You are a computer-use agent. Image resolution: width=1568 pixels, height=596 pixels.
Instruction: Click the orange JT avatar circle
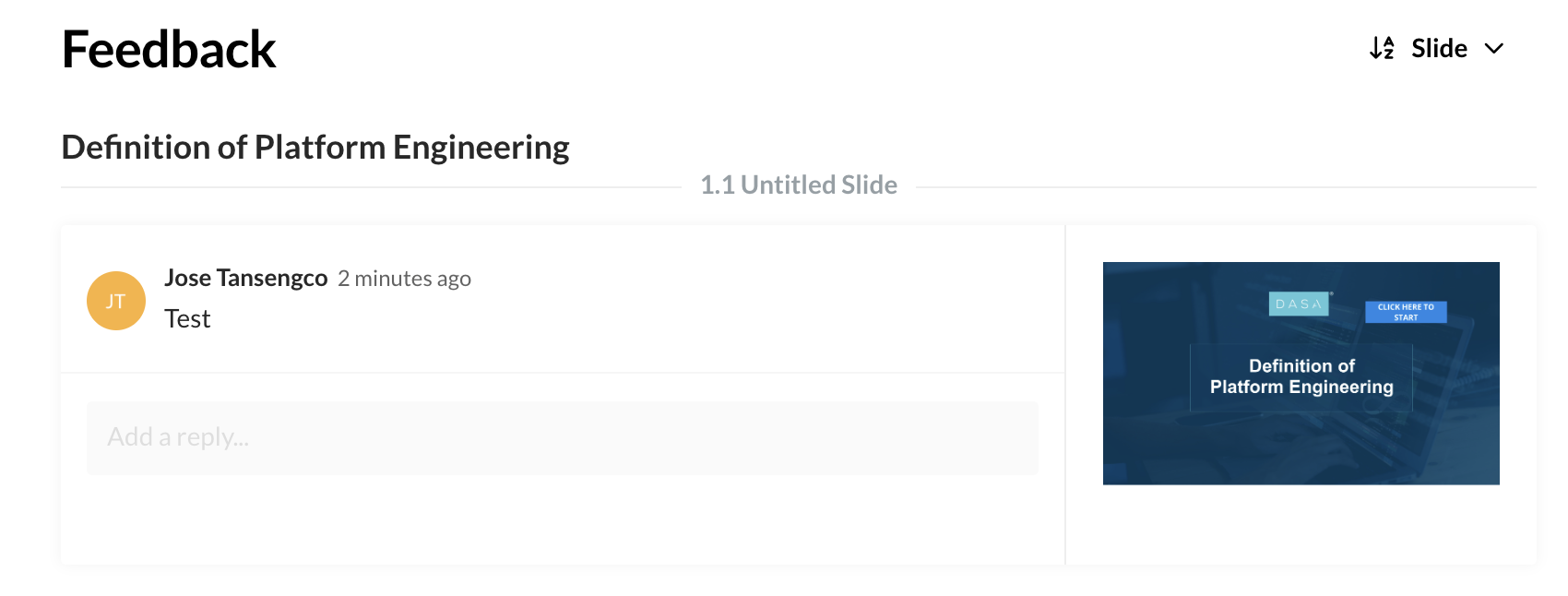click(116, 301)
